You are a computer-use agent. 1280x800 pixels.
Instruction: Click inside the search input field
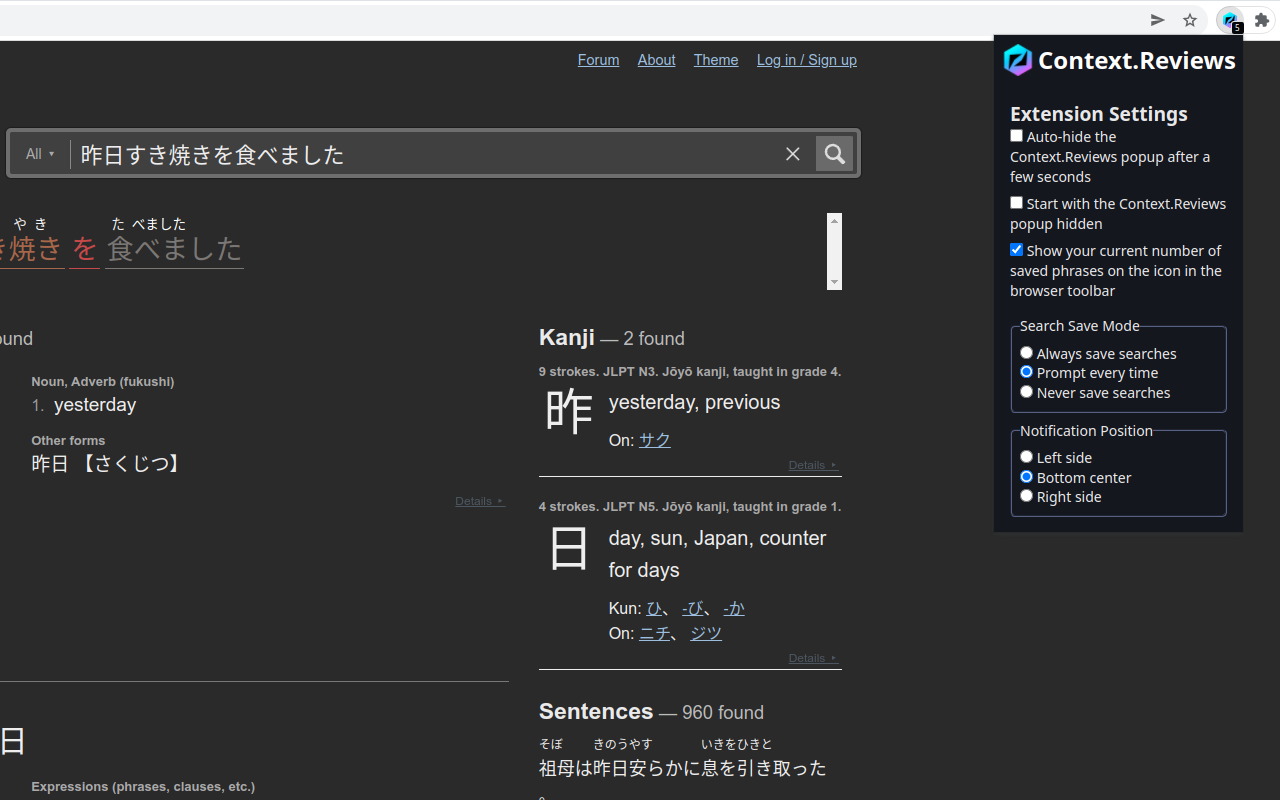(425, 154)
